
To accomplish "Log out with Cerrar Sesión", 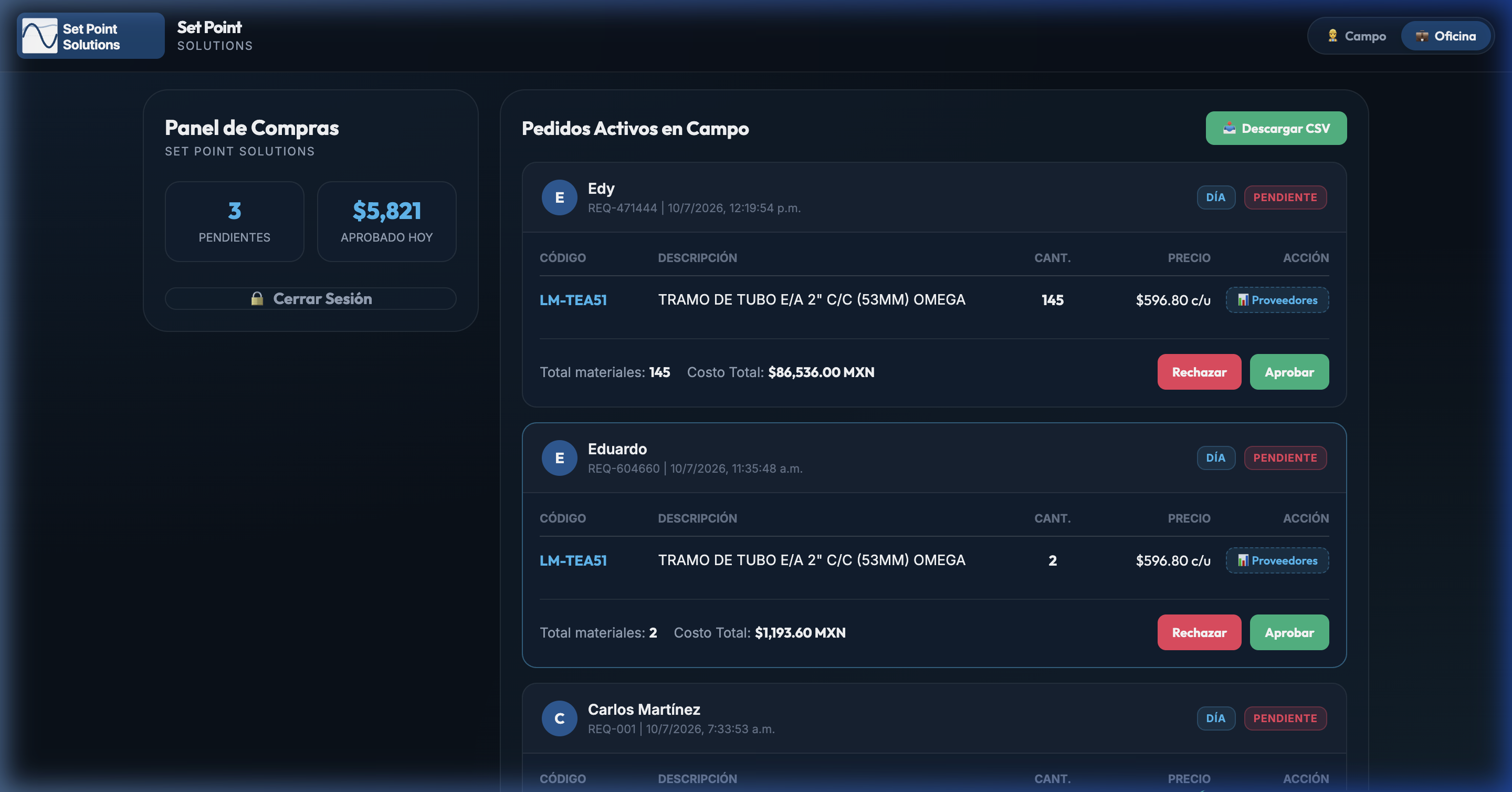I will [x=310, y=298].
